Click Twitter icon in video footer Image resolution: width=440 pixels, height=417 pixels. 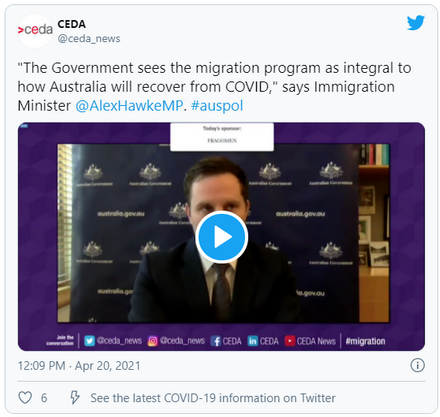pos(89,341)
